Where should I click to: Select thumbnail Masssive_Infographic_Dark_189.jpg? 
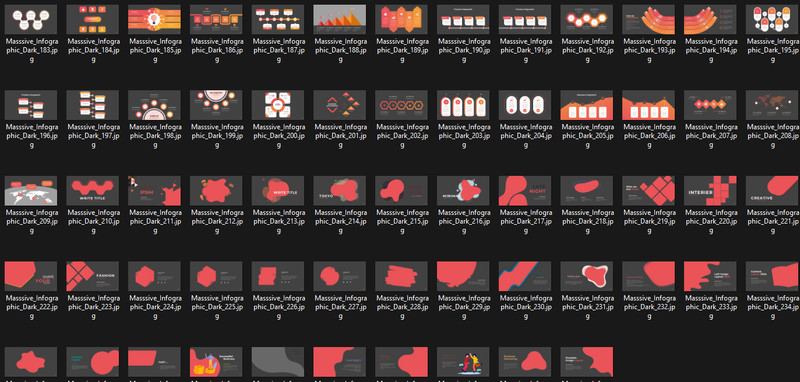pyautogui.click(x=401, y=20)
